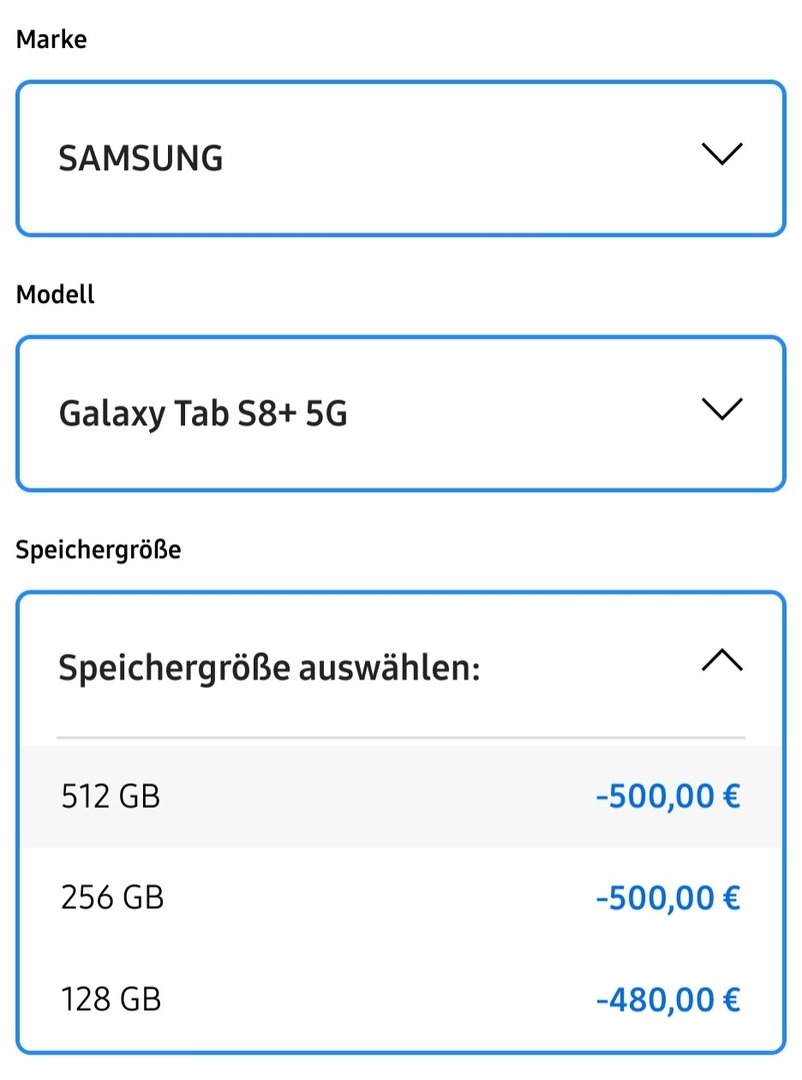
Task: Click the -500,00 € price next to 512 GB
Action: click(x=667, y=797)
